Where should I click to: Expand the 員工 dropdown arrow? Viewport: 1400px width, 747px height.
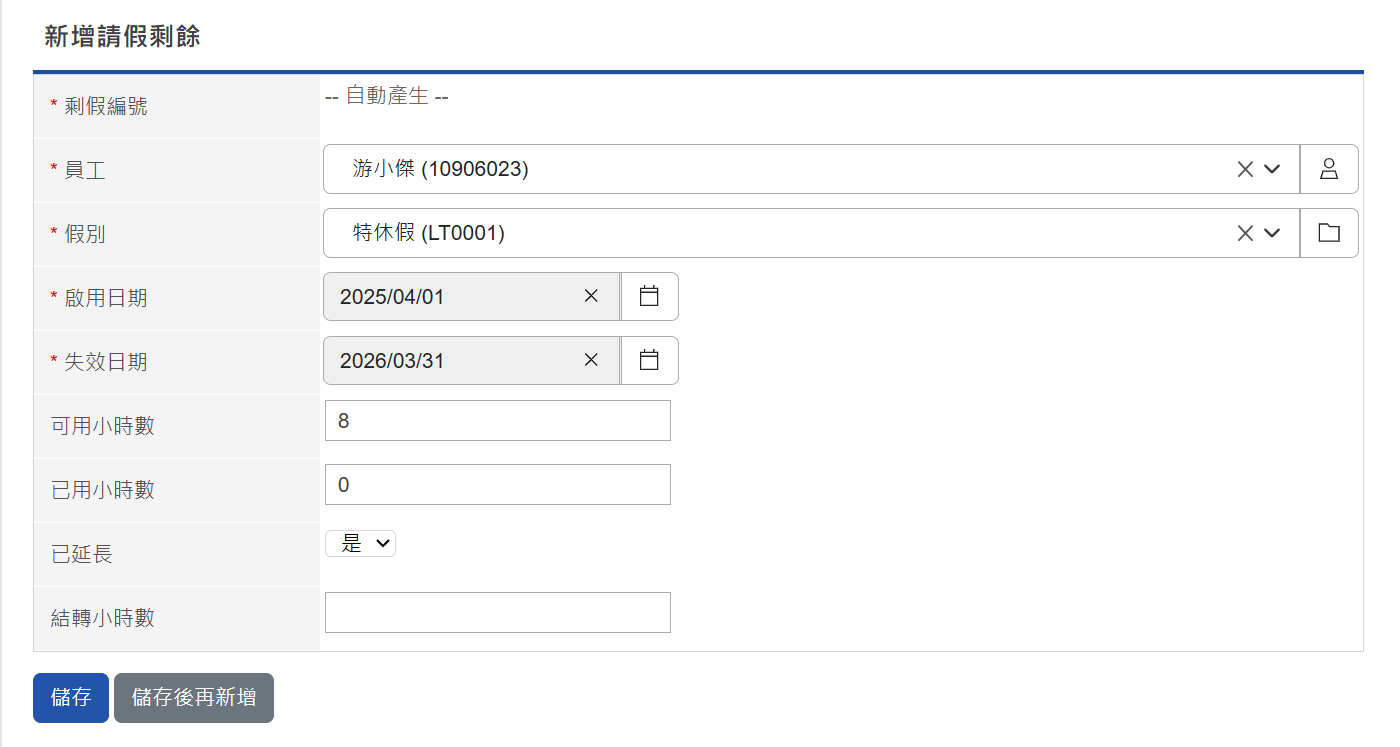[1272, 169]
